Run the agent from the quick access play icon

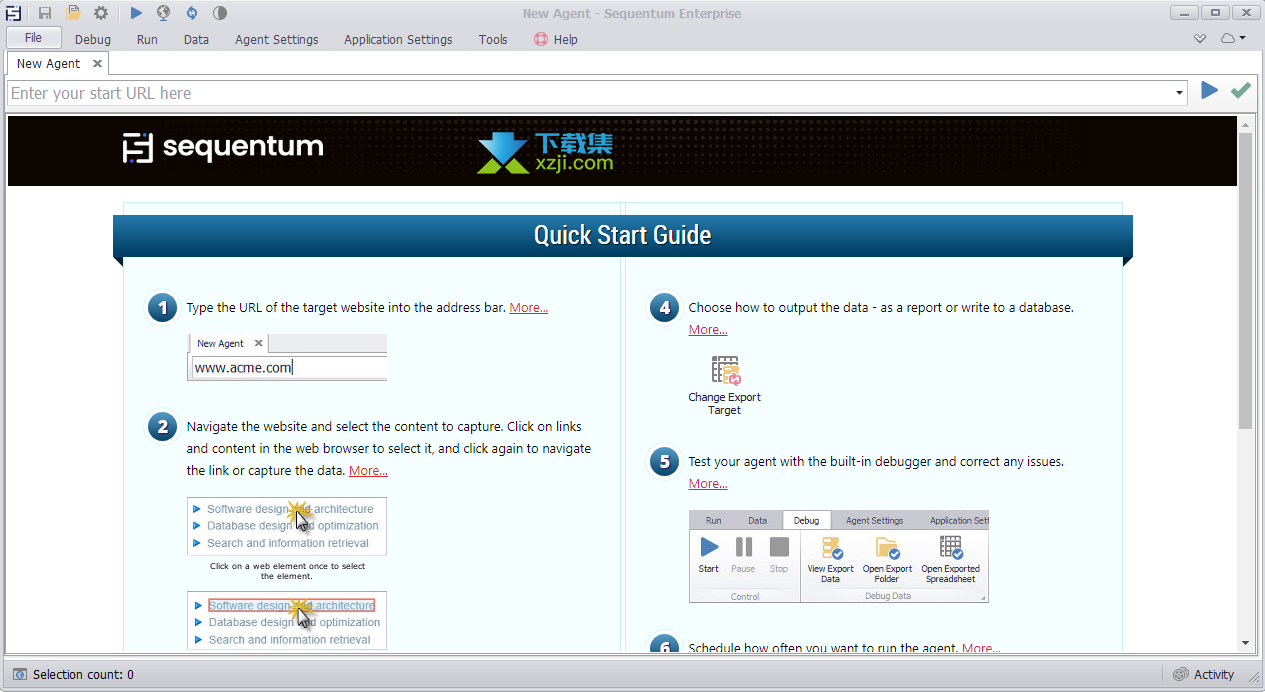coord(136,13)
